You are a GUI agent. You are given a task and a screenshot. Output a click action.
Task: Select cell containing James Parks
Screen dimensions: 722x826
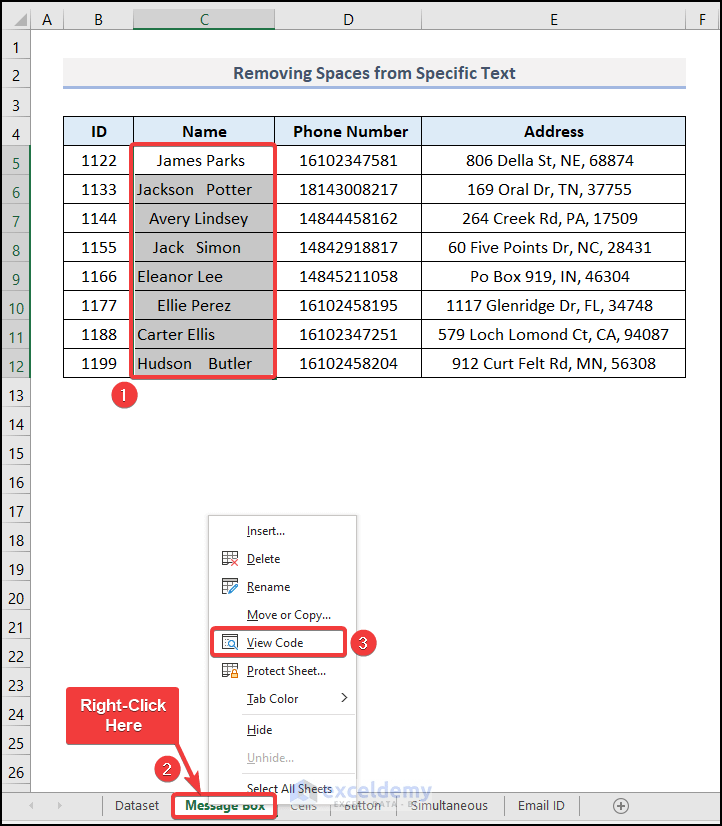pos(204,160)
